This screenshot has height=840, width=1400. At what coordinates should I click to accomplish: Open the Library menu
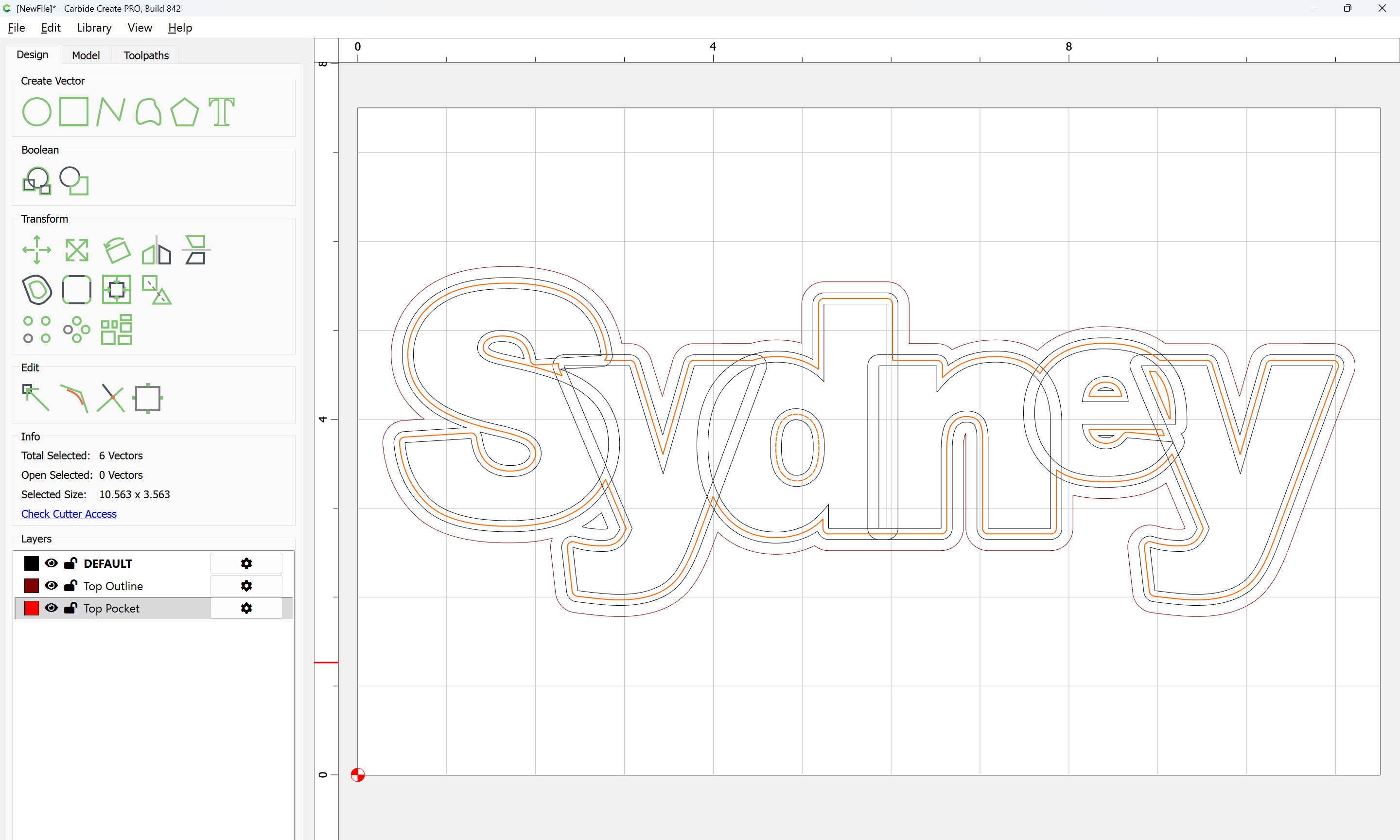click(x=94, y=28)
